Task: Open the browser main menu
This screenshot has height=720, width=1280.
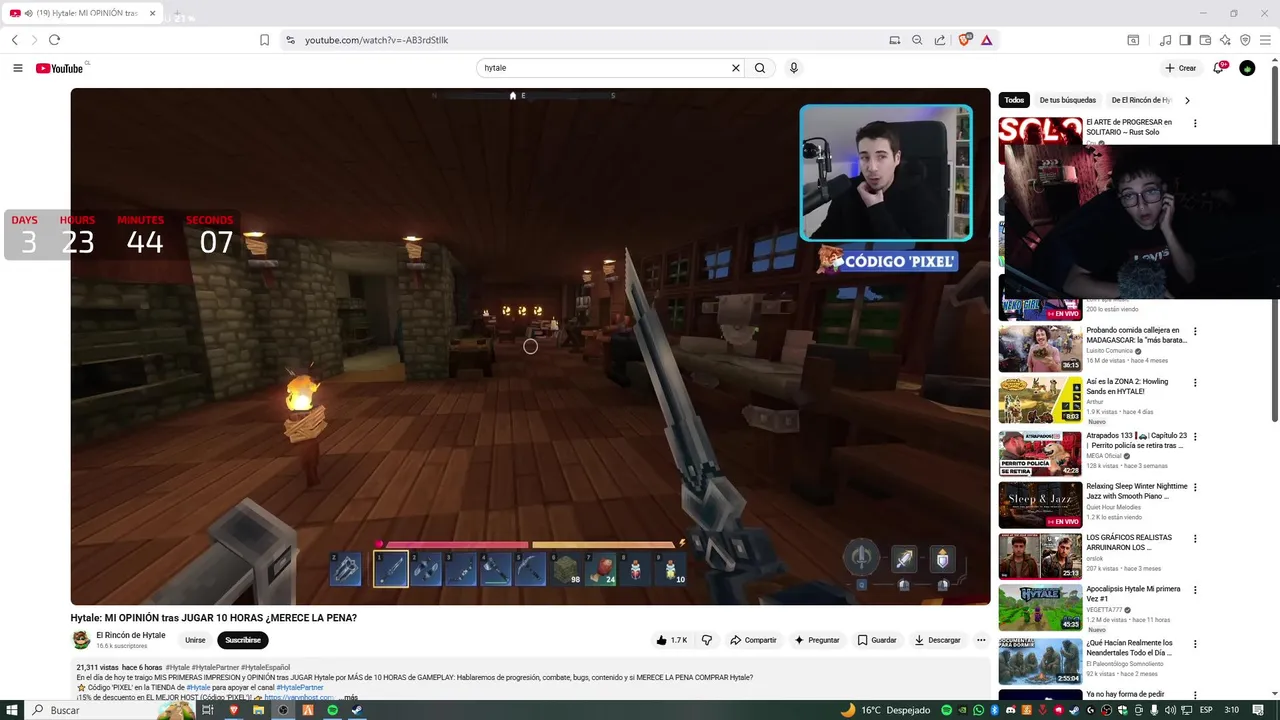Action: [x=1266, y=40]
